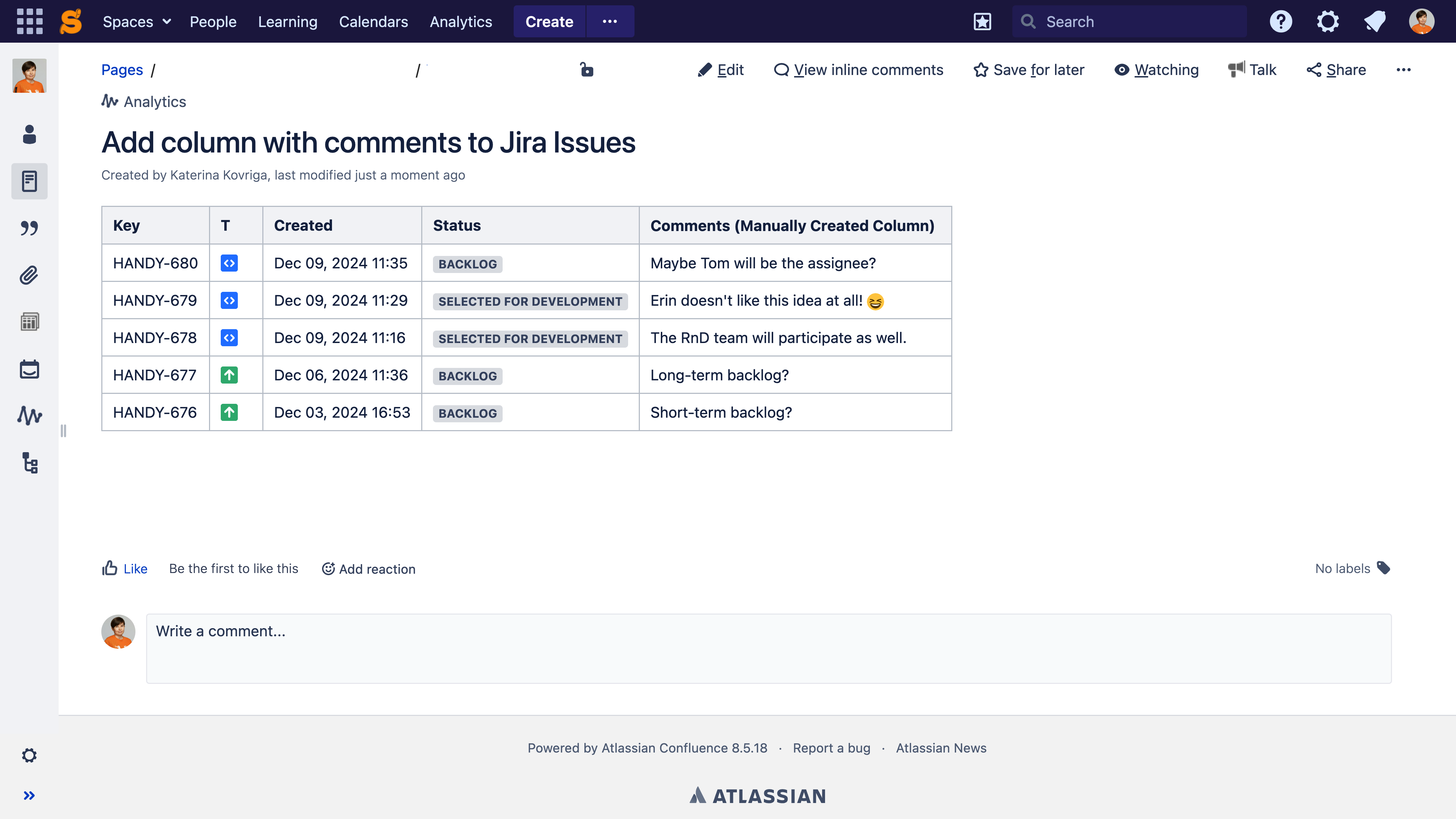Expand the Spaces dropdown menu
1456x819 pixels.
[x=136, y=21]
